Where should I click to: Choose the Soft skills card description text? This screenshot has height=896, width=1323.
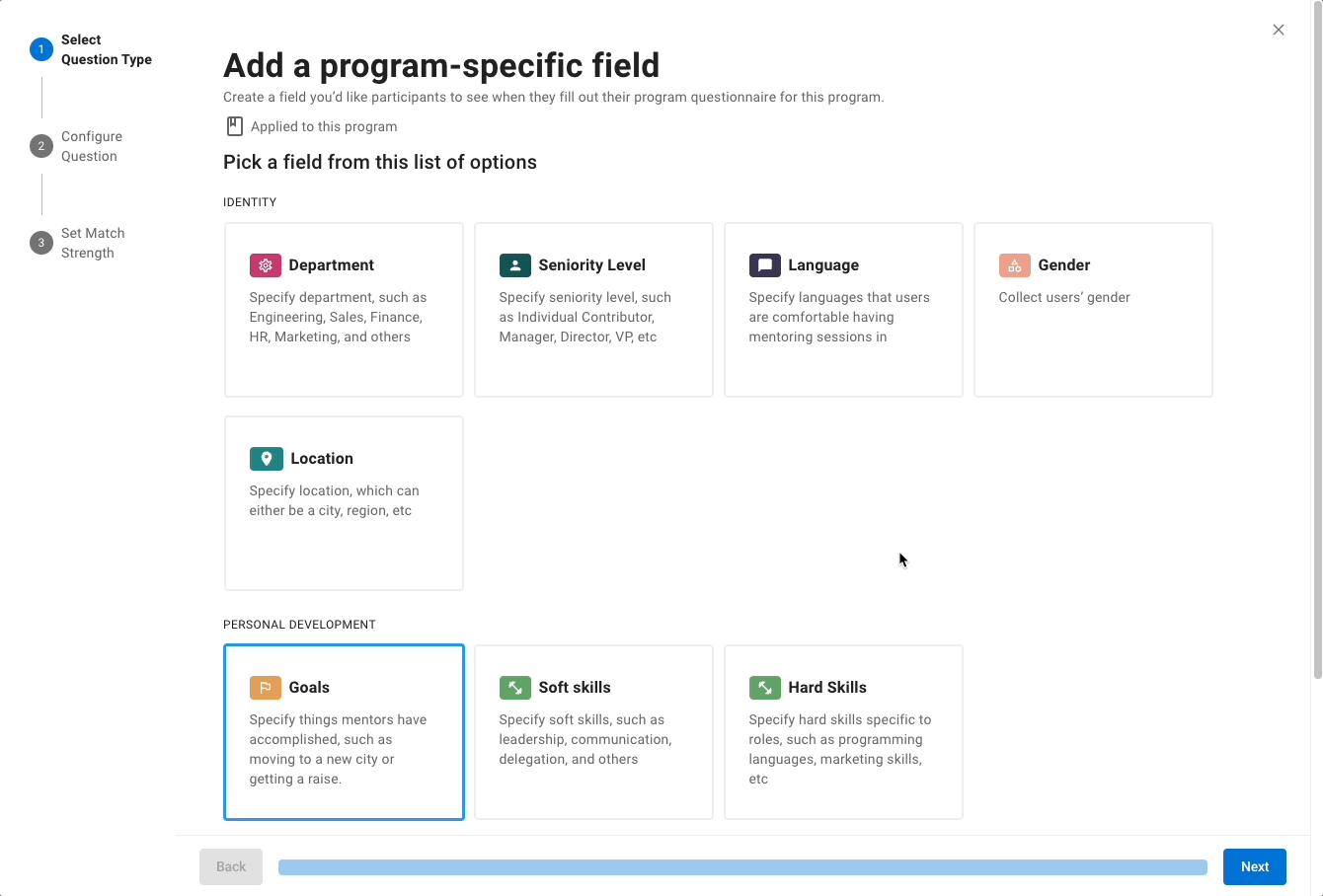[x=585, y=739]
